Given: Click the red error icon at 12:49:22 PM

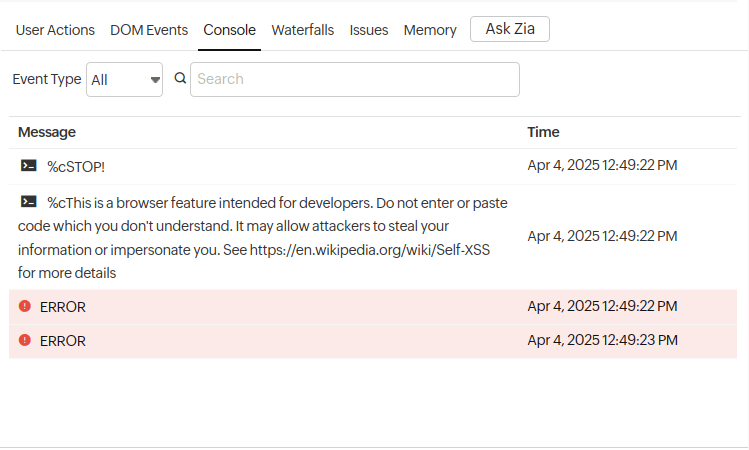Looking at the screenshot, I should [x=25, y=306].
